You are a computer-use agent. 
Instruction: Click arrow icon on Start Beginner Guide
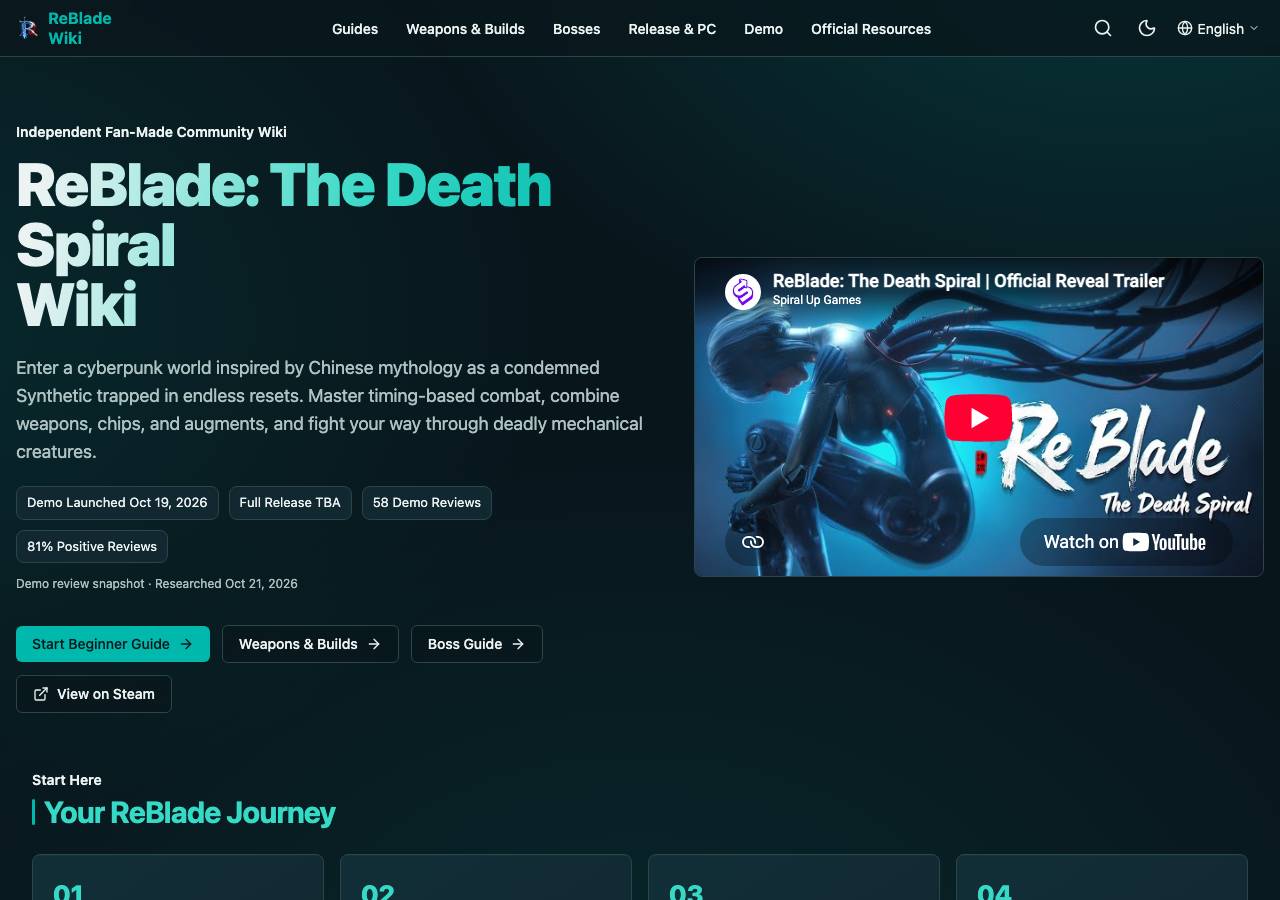click(186, 644)
